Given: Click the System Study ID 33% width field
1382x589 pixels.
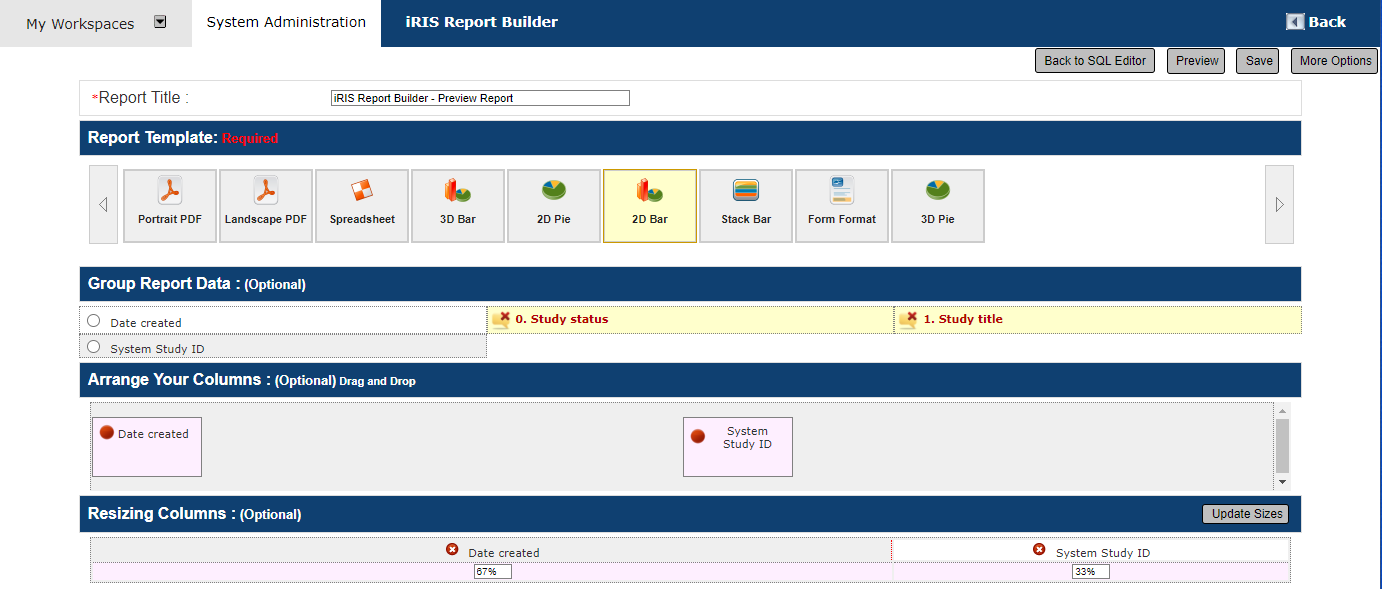Looking at the screenshot, I should coord(1091,572).
